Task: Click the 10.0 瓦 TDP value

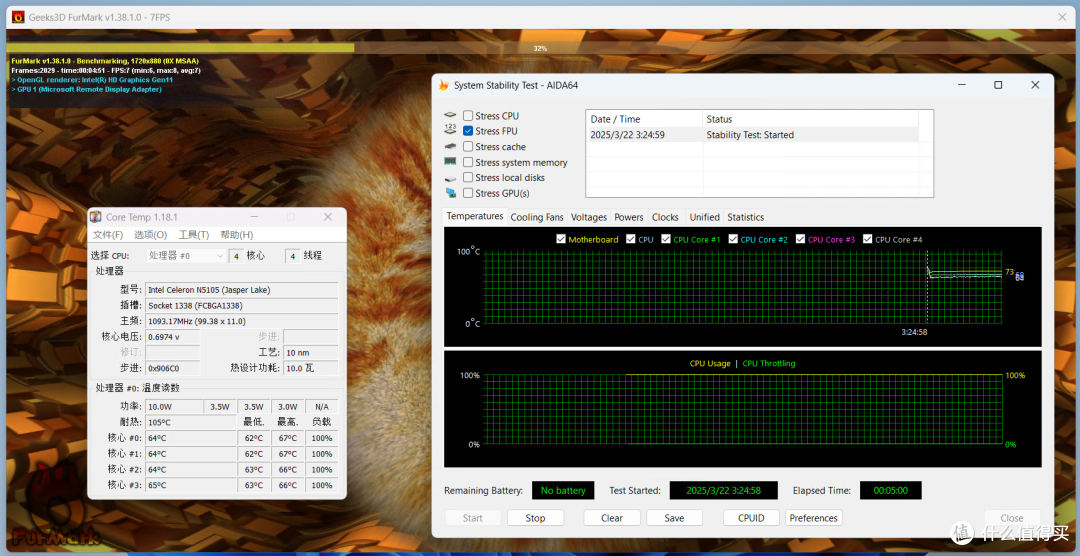Action: (311, 369)
